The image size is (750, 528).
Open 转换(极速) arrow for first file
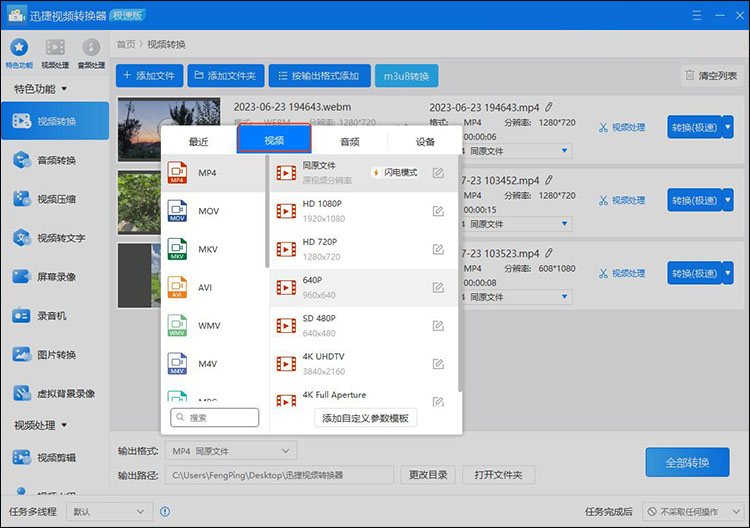pyautogui.click(x=728, y=127)
